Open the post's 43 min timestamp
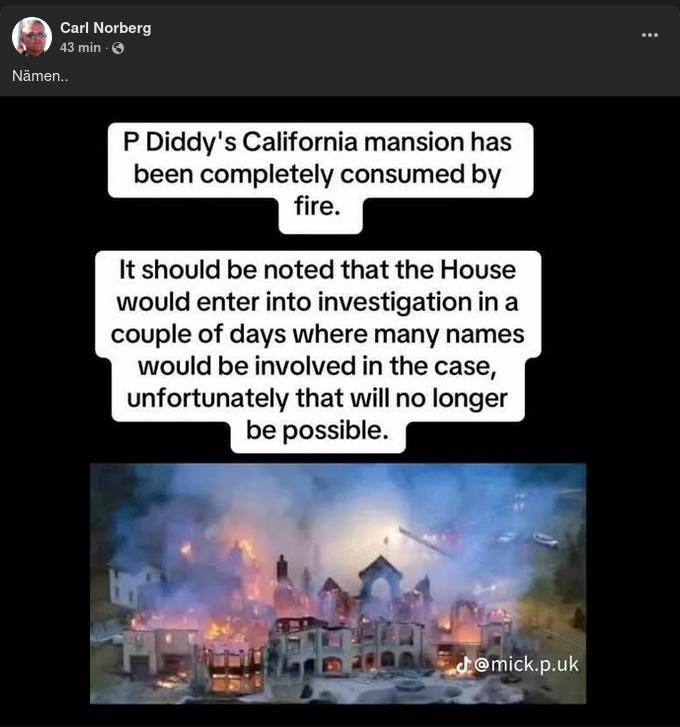 [80, 47]
